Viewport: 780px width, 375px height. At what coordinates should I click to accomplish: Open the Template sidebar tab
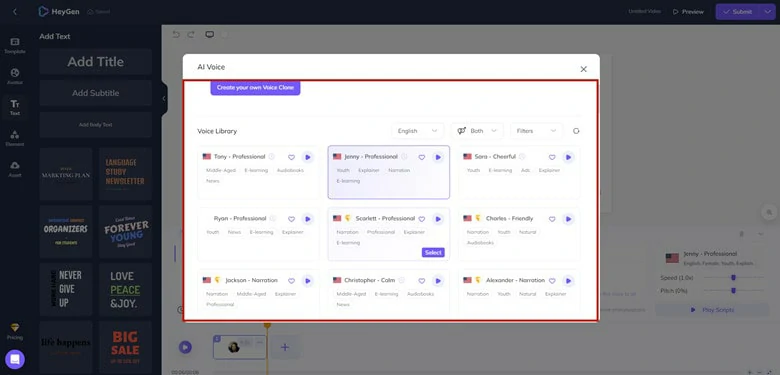[15, 46]
